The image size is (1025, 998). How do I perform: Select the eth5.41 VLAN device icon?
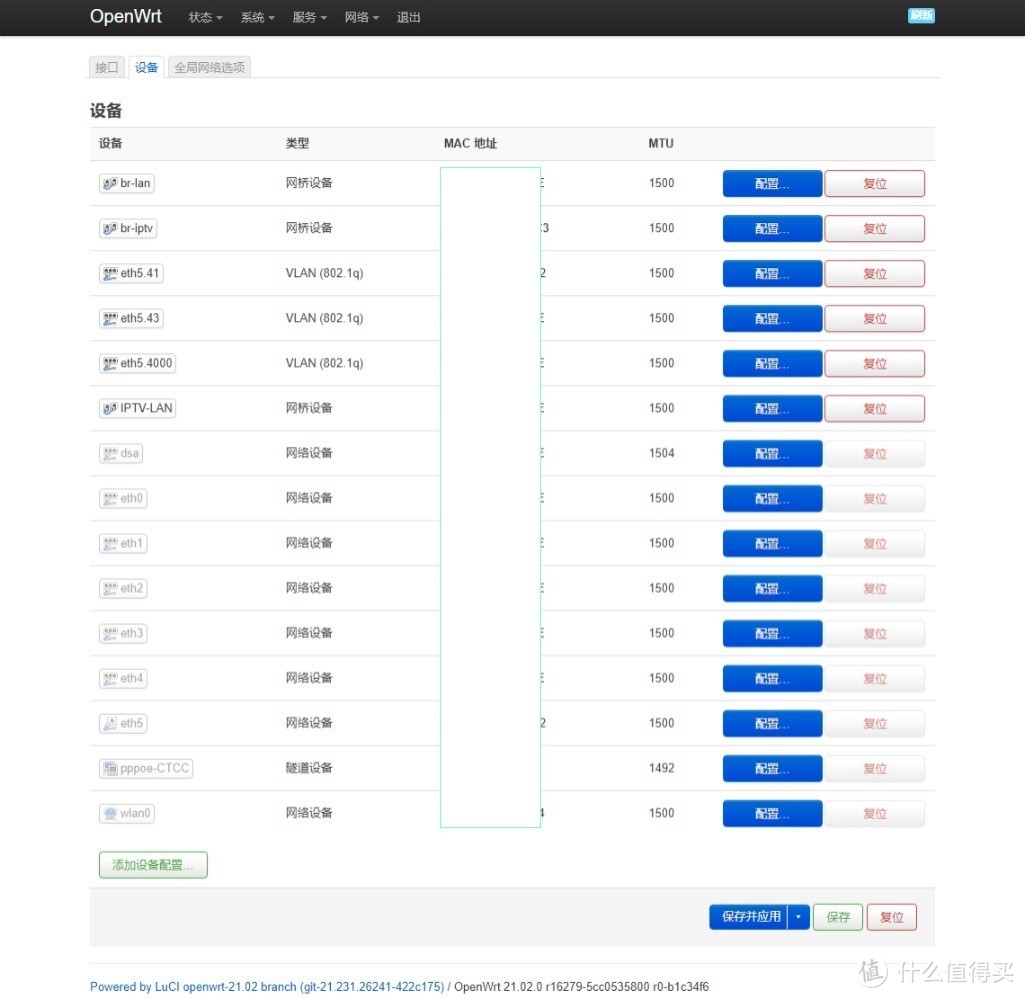(x=109, y=274)
